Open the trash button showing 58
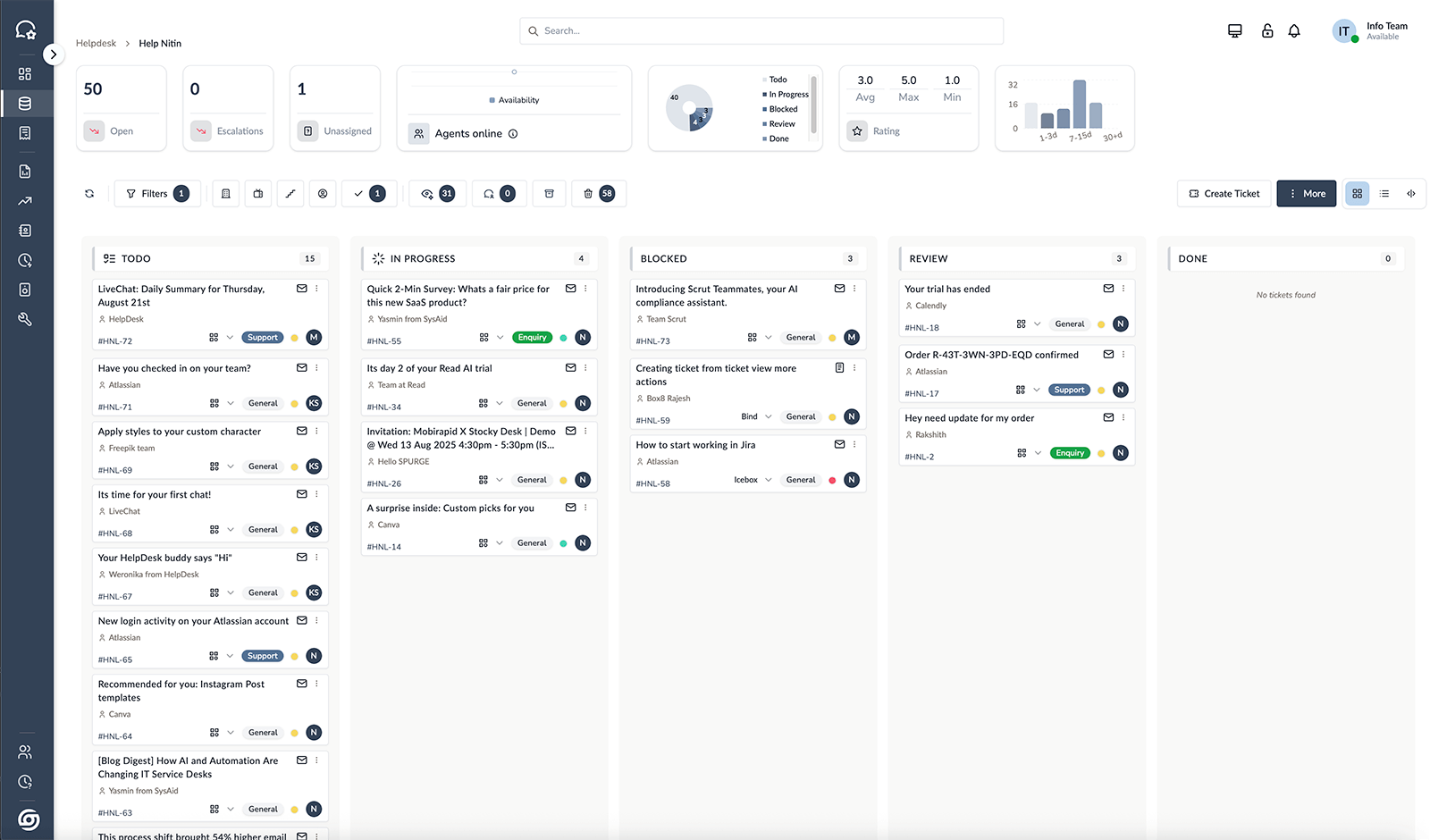1430x840 pixels. [x=599, y=194]
